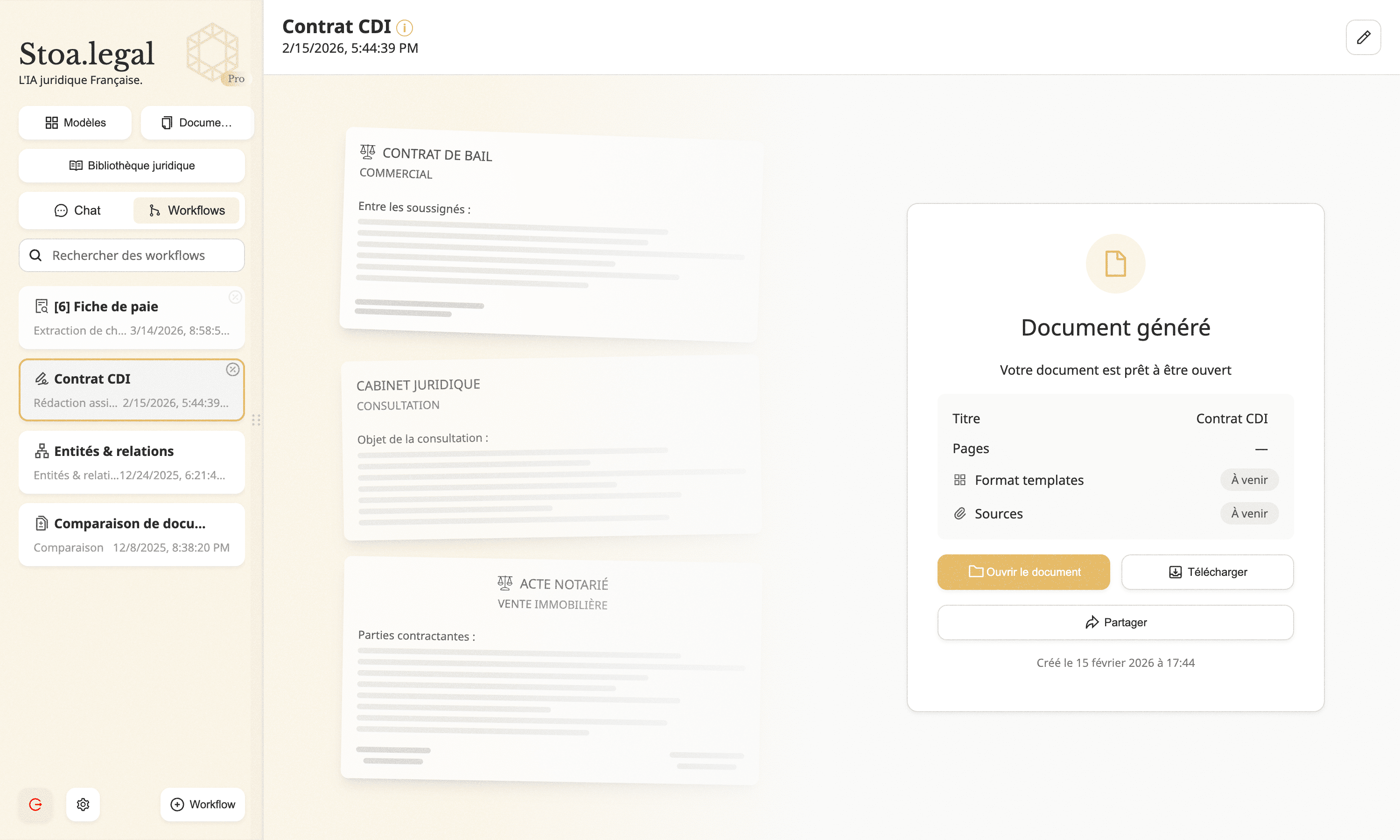Click the red logout icon
The image size is (1400, 840).
click(x=35, y=805)
